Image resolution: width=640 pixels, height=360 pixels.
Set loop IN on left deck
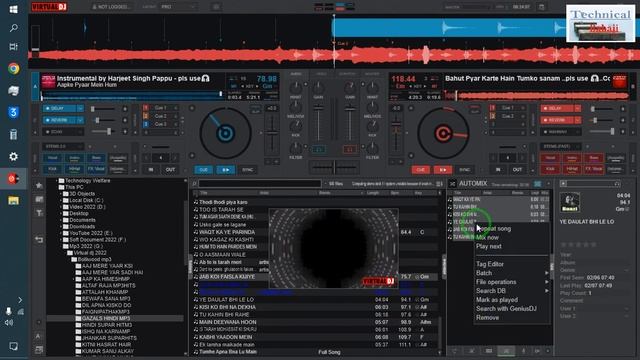[x=151, y=169]
